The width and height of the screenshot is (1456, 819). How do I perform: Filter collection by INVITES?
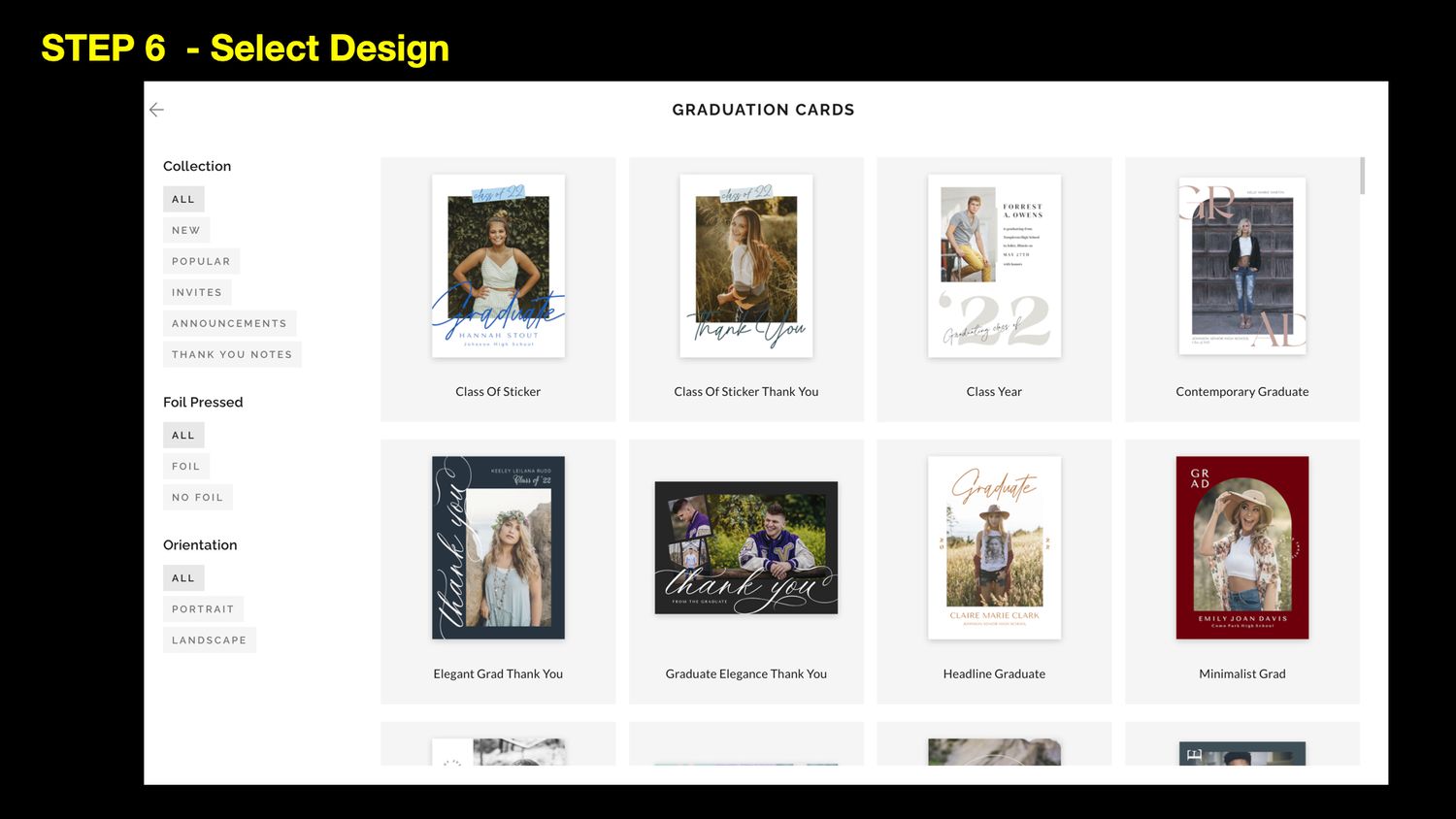point(197,292)
